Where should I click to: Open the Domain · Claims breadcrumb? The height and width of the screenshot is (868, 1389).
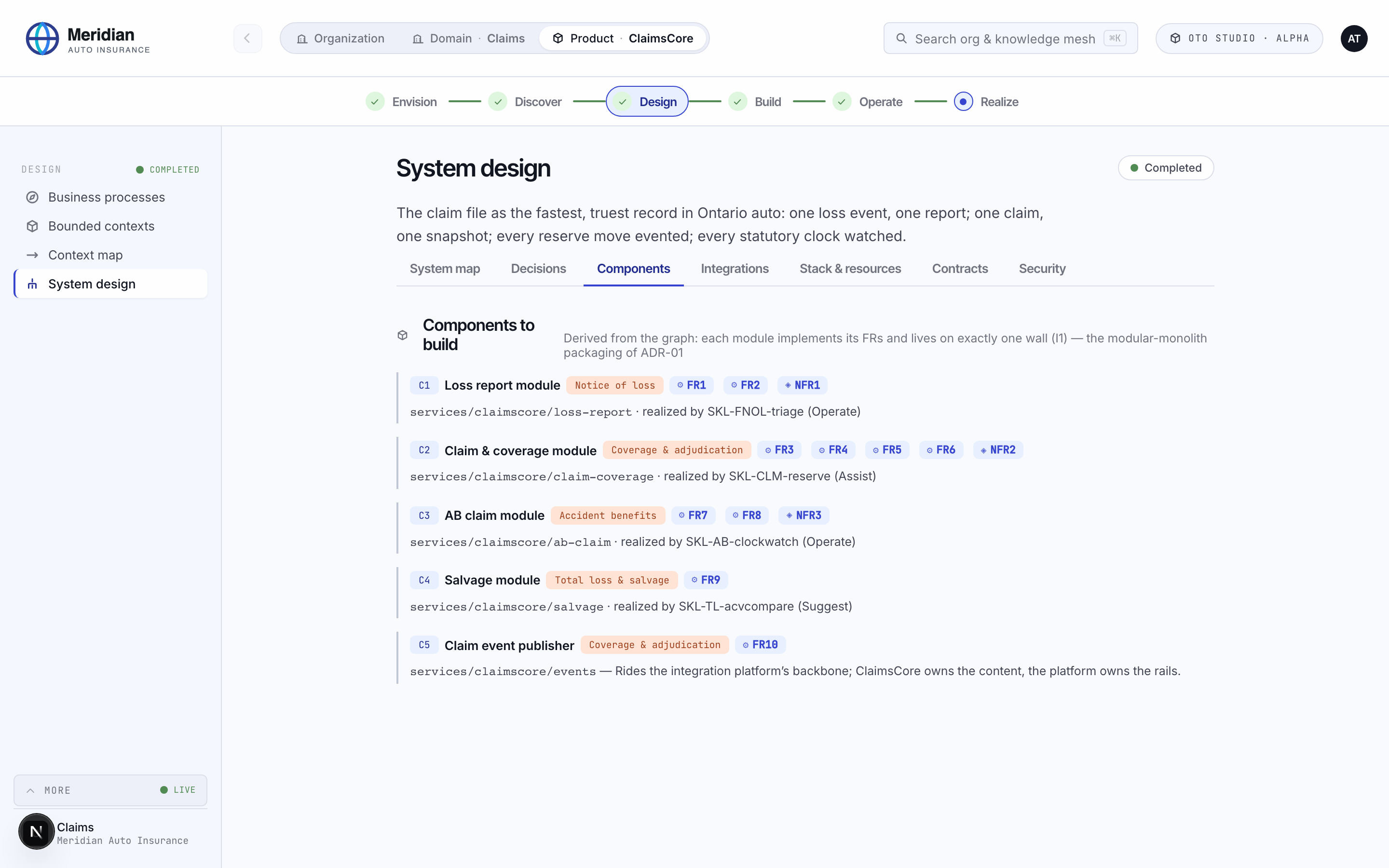[468, 39]
